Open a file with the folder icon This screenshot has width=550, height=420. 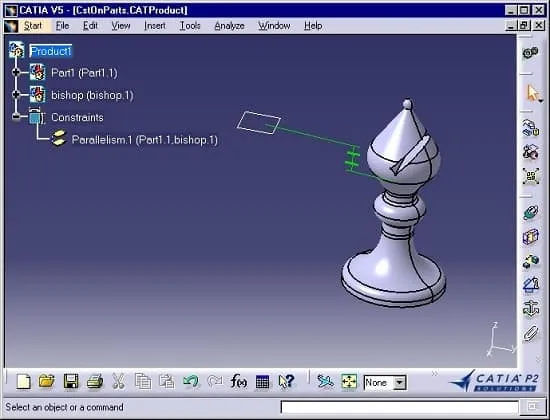coord(47,381)
